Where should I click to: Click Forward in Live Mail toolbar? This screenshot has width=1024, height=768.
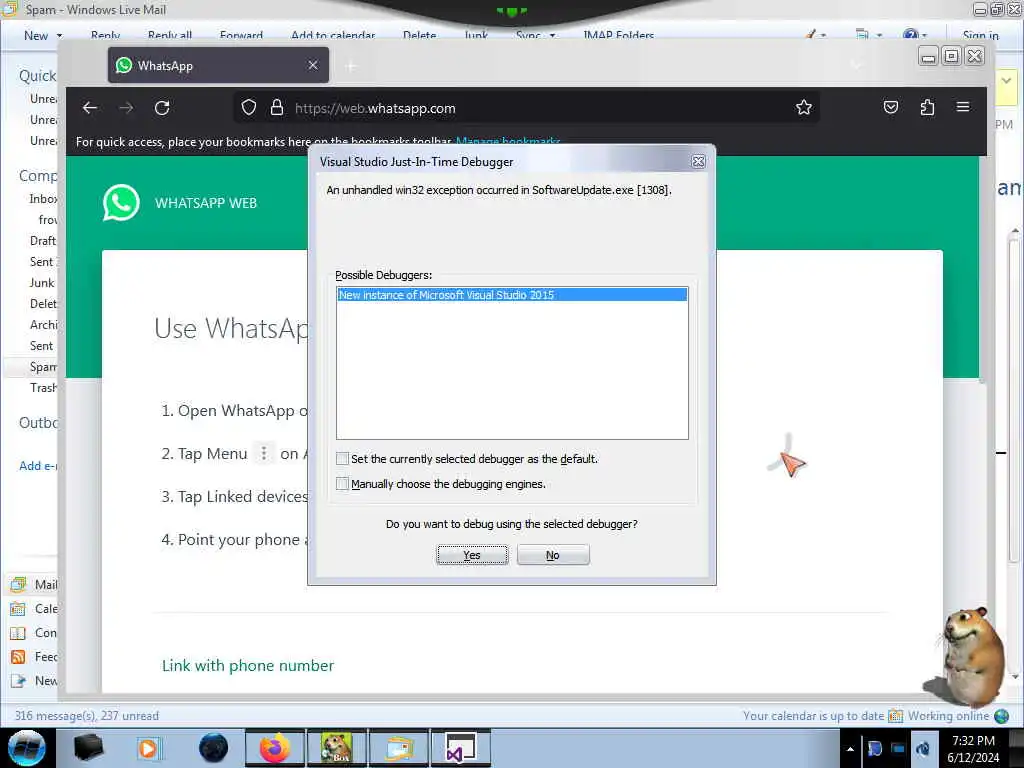(241, 35)
